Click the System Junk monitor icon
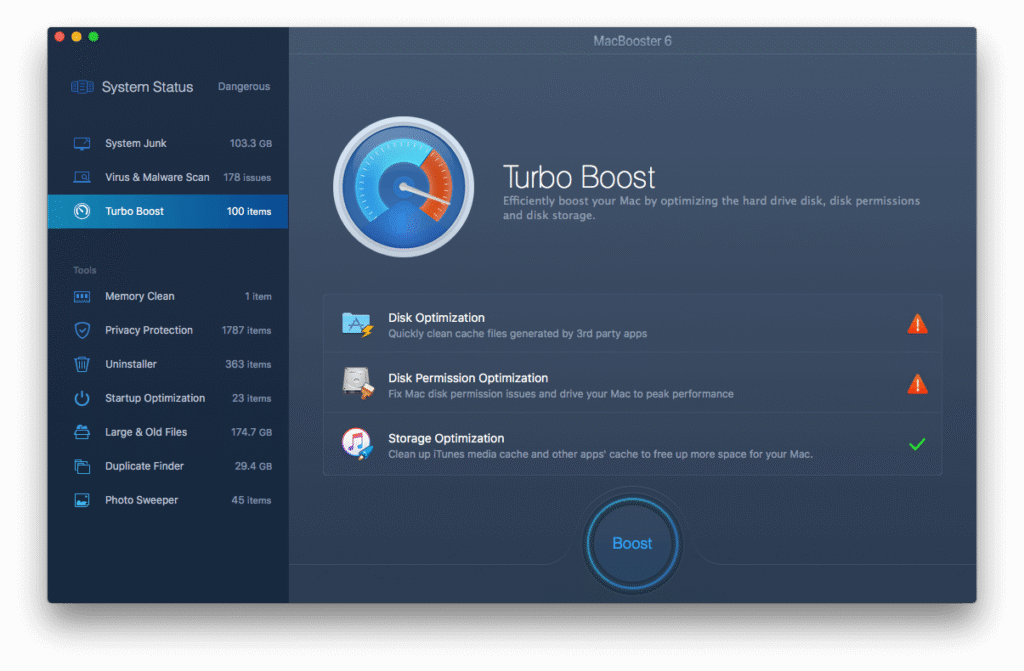Screen dimensions: 1024x671 pyautogui.click(x=82, y=144)
